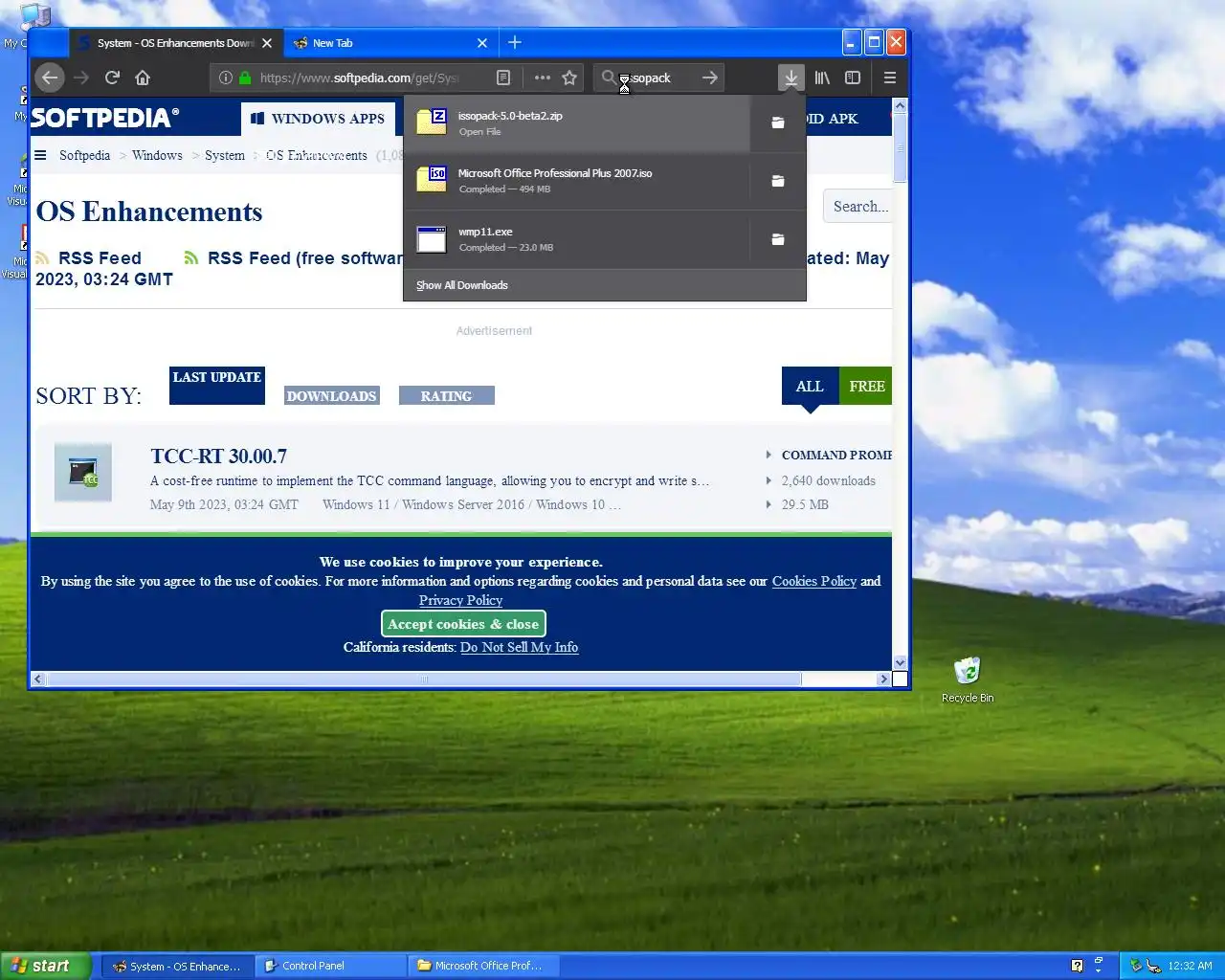Open the WINDOWS APPS category tab

(318, 119)
